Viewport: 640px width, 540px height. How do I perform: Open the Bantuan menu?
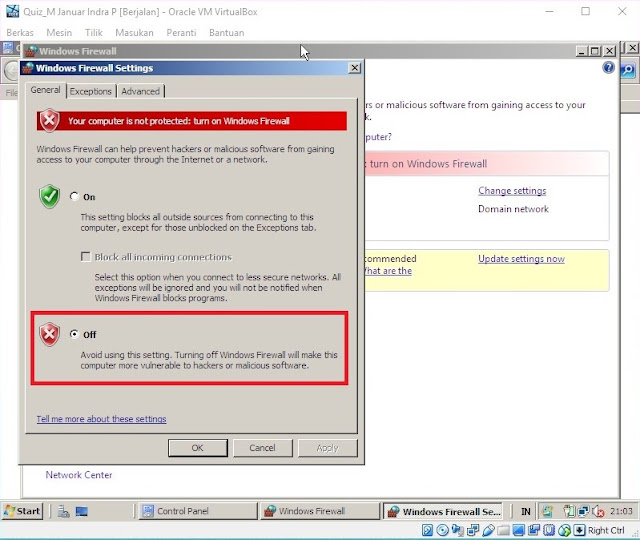click(227, 33)
